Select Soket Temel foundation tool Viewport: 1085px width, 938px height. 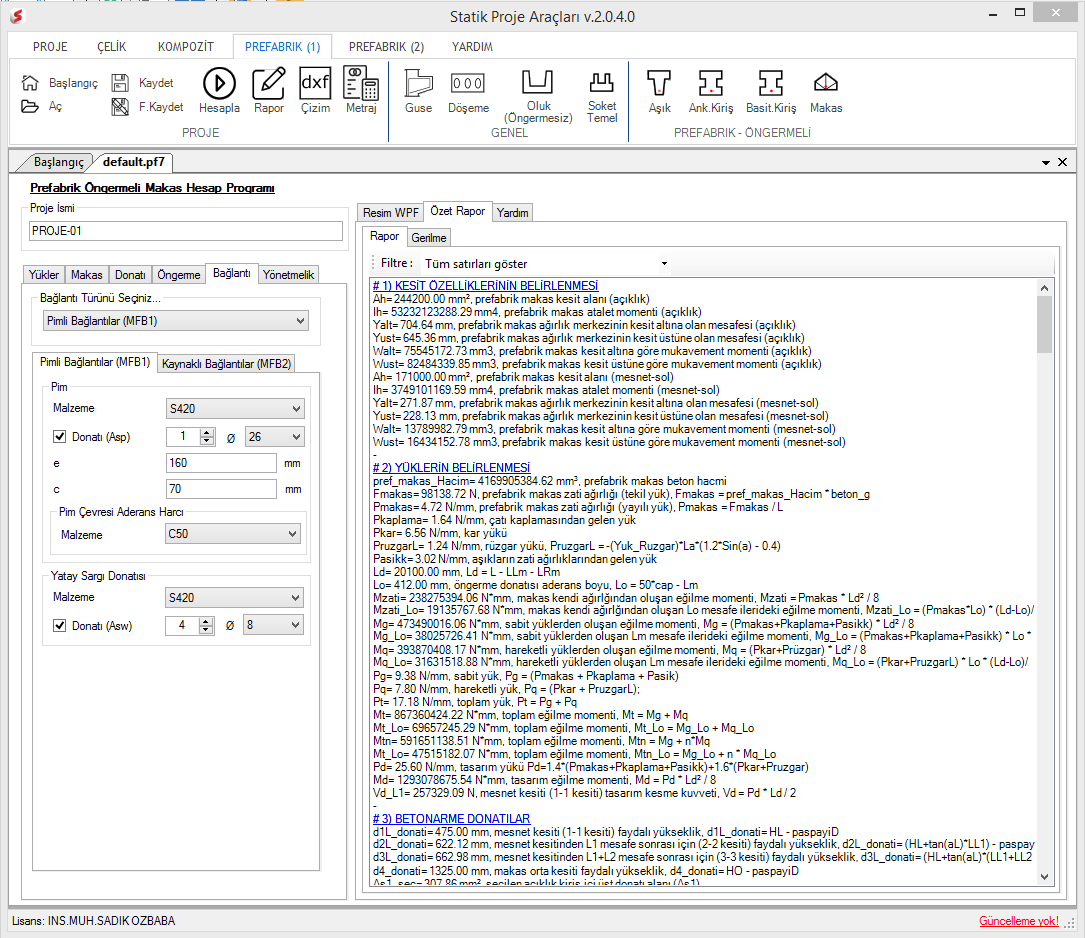602,97
